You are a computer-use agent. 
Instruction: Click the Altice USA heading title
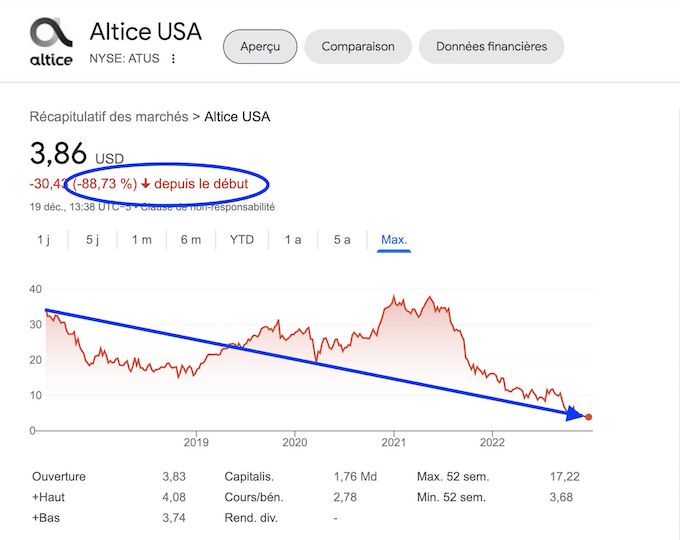146,31
